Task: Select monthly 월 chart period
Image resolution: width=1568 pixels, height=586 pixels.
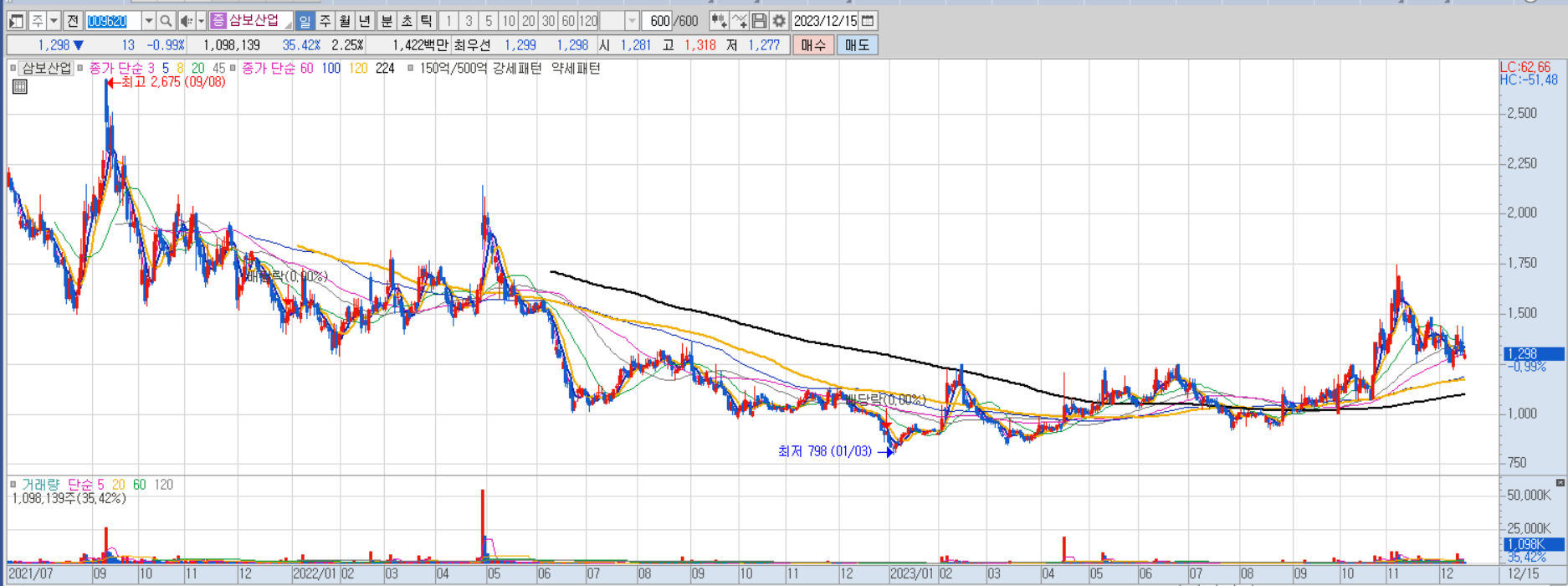Action: [345, 21]
